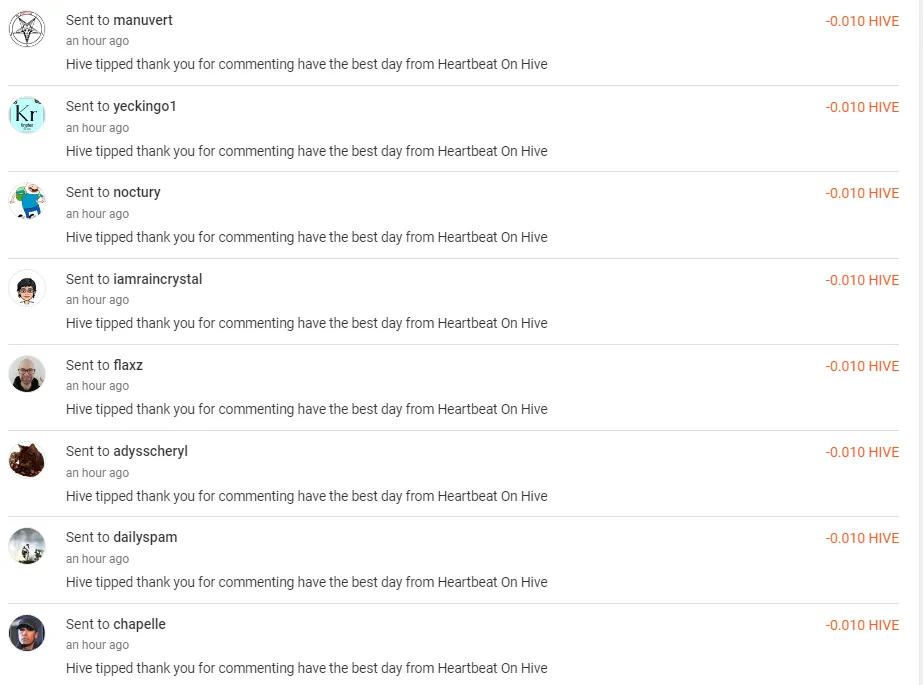Click the 'an hour ago' timestamp under adysscheryl
This screenshot has height=685, width=923.
(97, 472)
